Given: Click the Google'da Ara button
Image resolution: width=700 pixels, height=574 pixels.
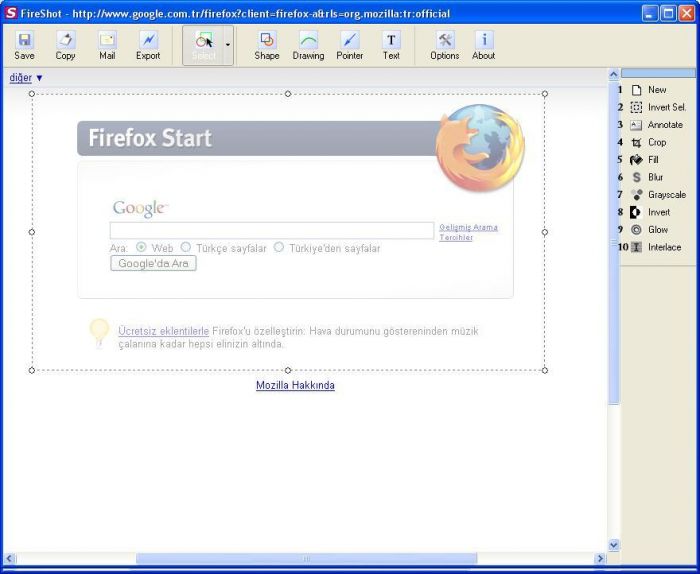Looking at the screenshot, I should [x=153, y=263].
